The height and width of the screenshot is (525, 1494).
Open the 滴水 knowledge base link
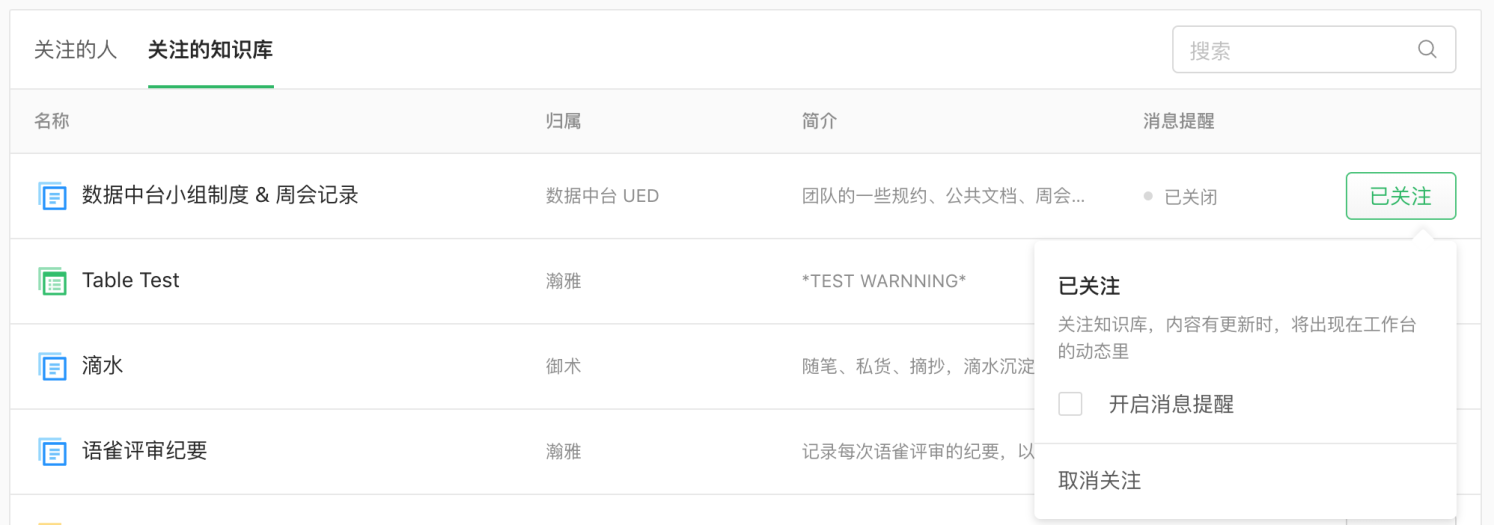[x=103, y=366]
